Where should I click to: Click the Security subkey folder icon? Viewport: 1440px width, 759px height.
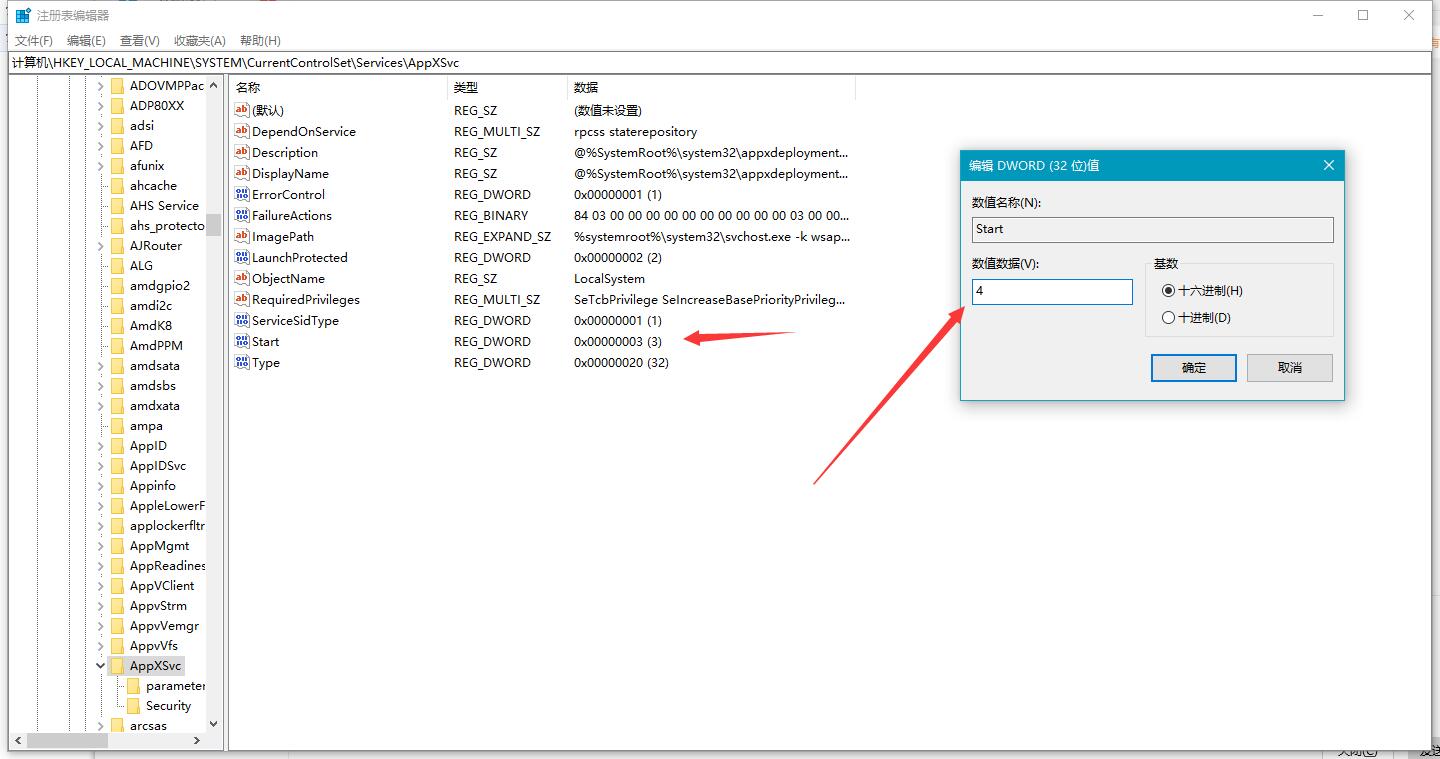(x=134, y=706)
